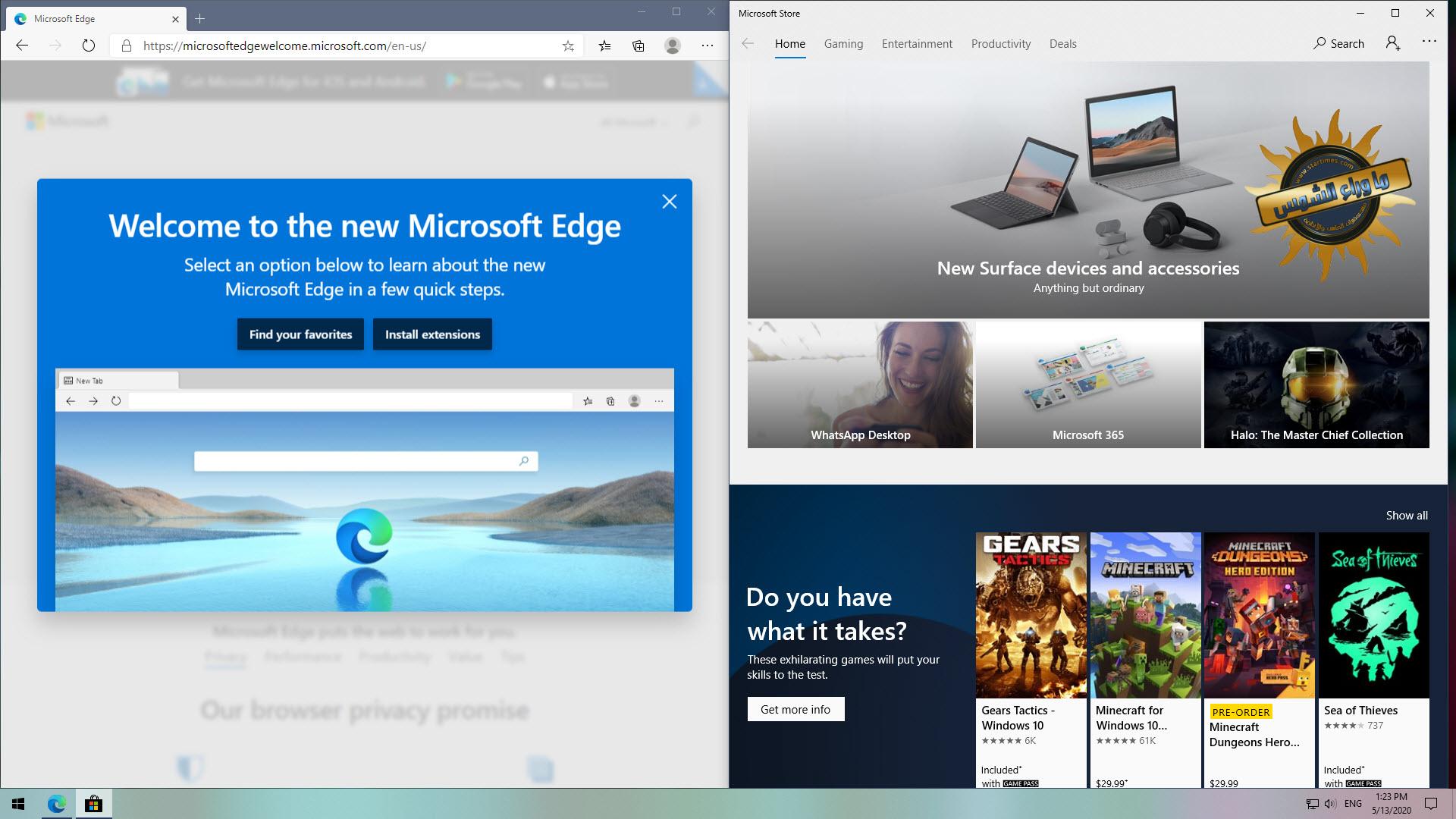The height and width of the screenshot is (819, 1456).
Task: Select Gaming tab in Microsoft Store
Action: pos(843,44)
